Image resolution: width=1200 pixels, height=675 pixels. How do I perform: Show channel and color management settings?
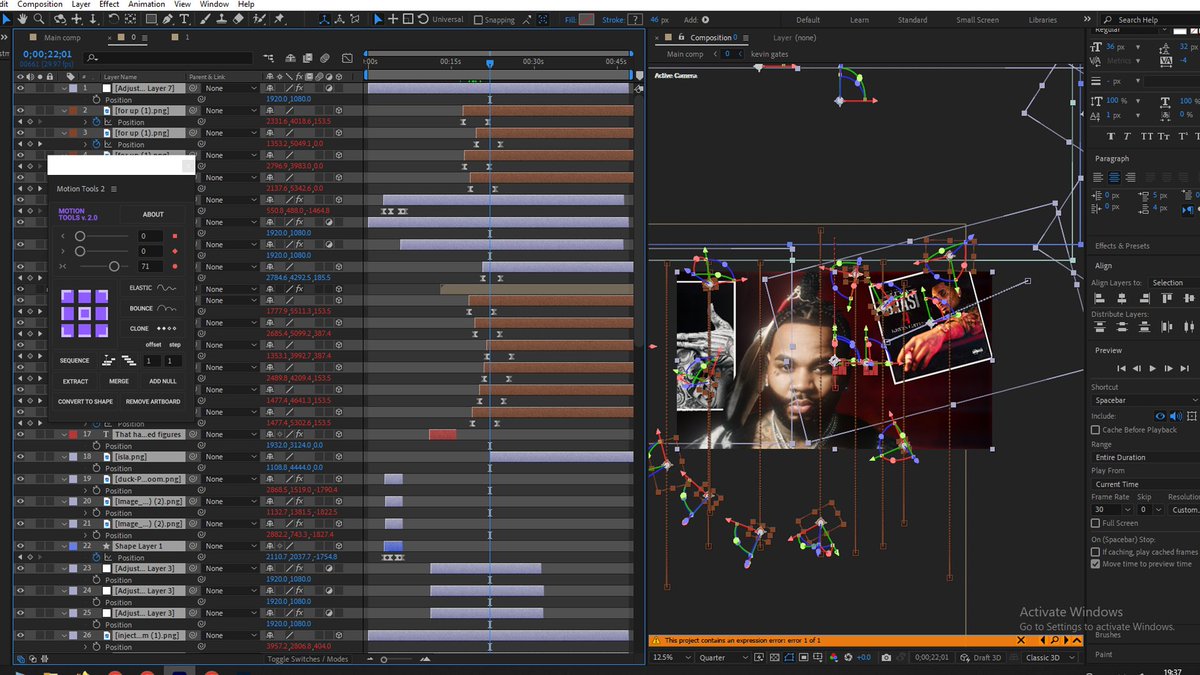pyautogui.click(x=834, y=657)
